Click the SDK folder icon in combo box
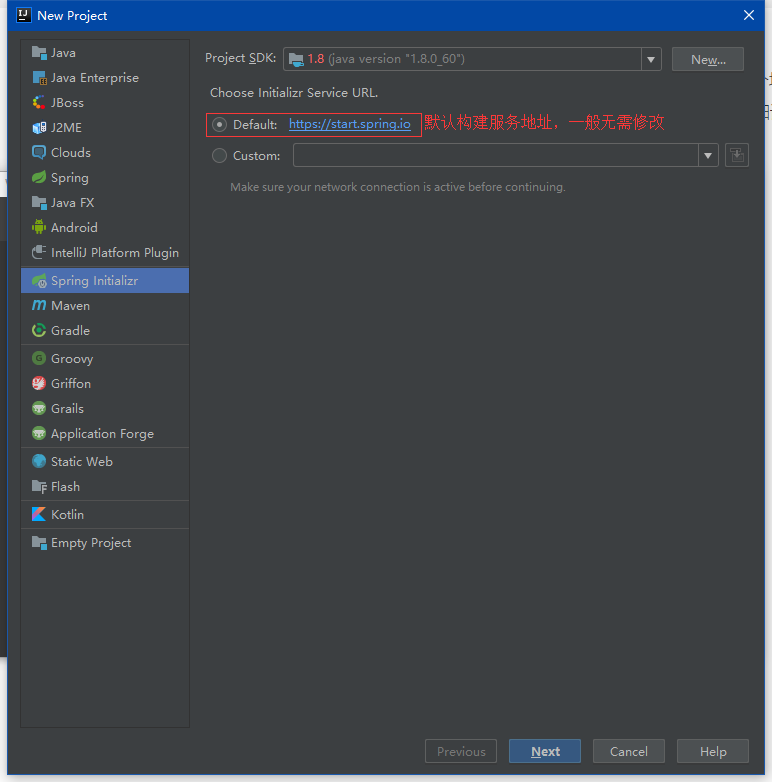The height and width of the screenshot is (782, 772). 296,59
